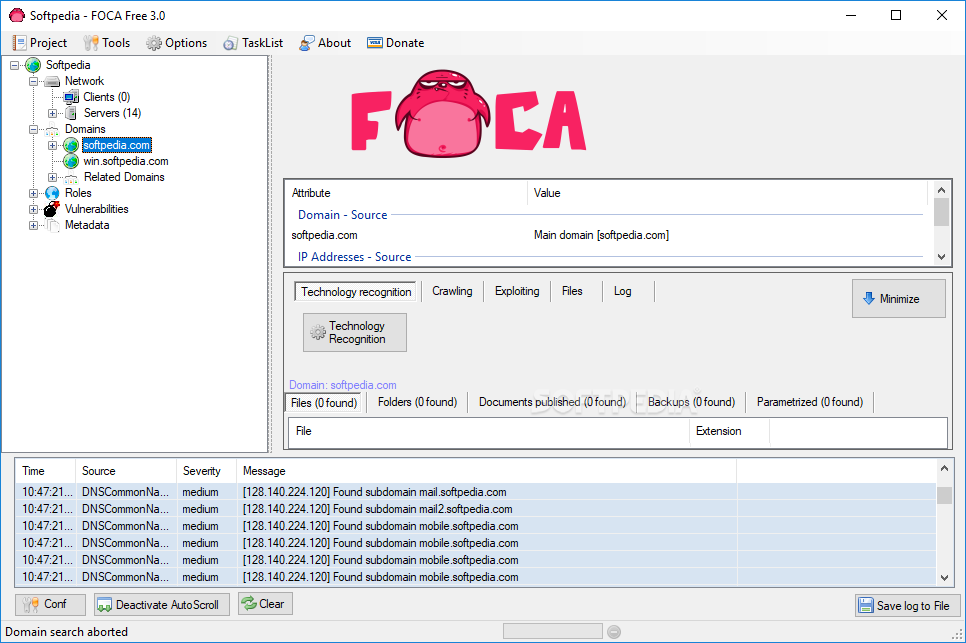Click the Severity column header
966x643 pixels.
coord(206,471)
